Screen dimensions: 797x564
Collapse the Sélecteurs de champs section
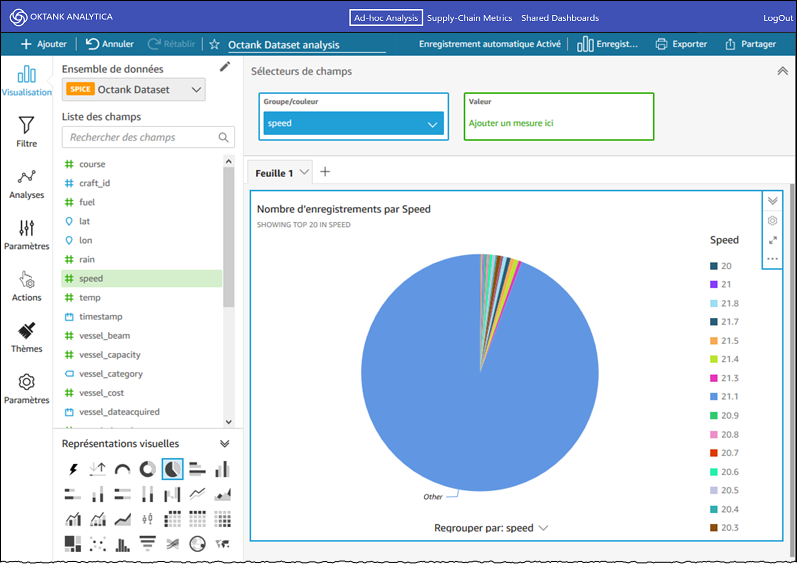click(782, 71)
